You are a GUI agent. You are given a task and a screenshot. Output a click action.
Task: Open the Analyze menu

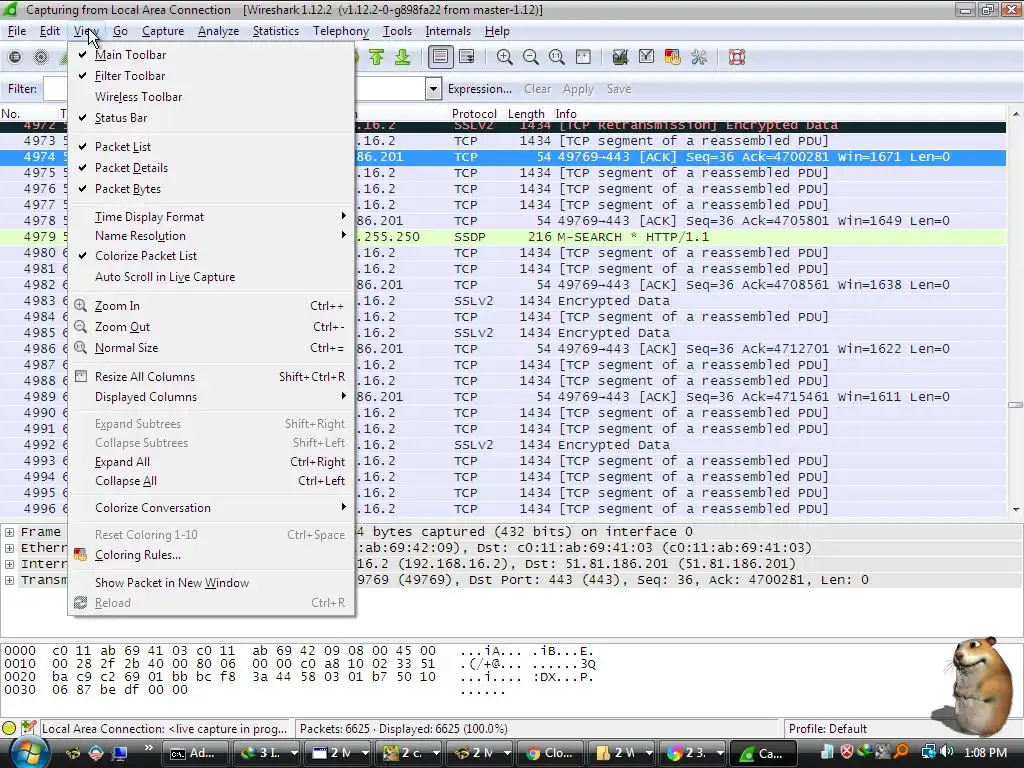click(x=218, y=31)
